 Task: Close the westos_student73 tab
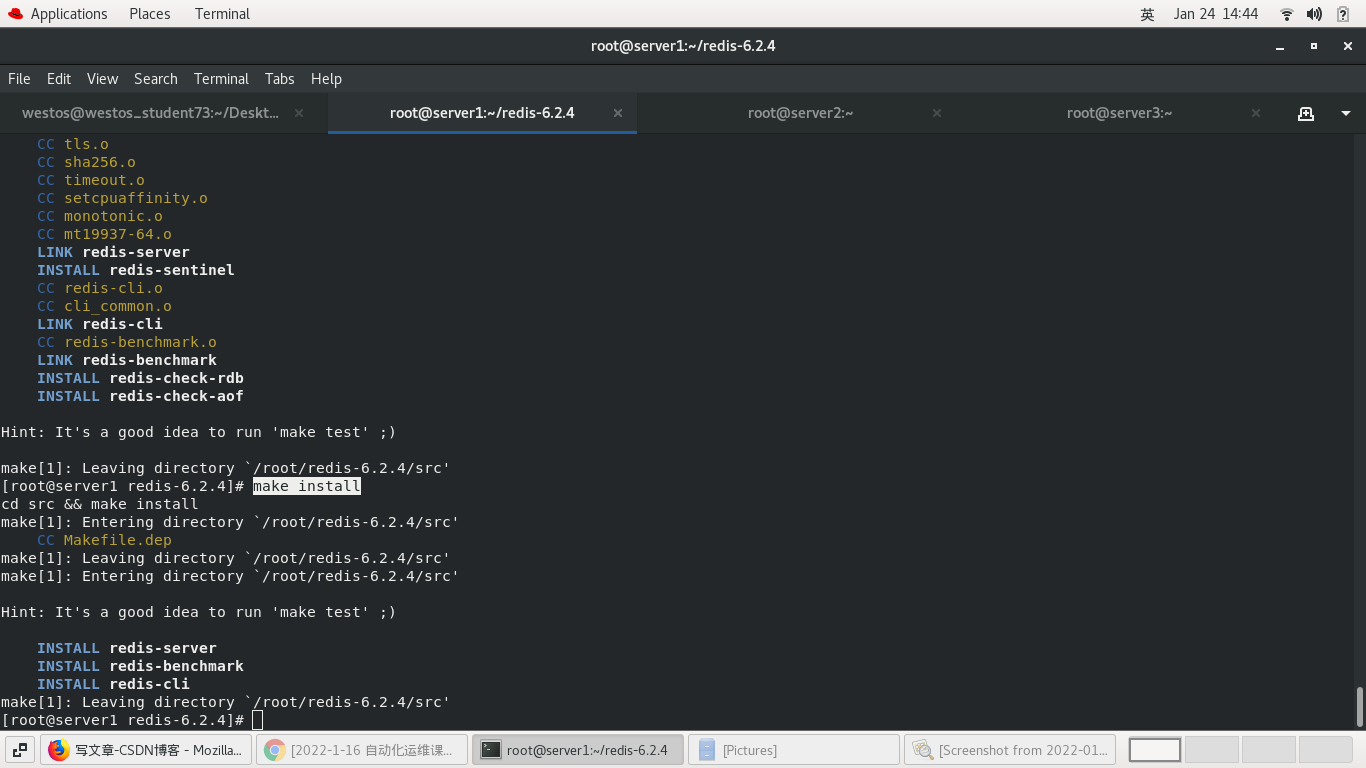[x=298, y=113]
